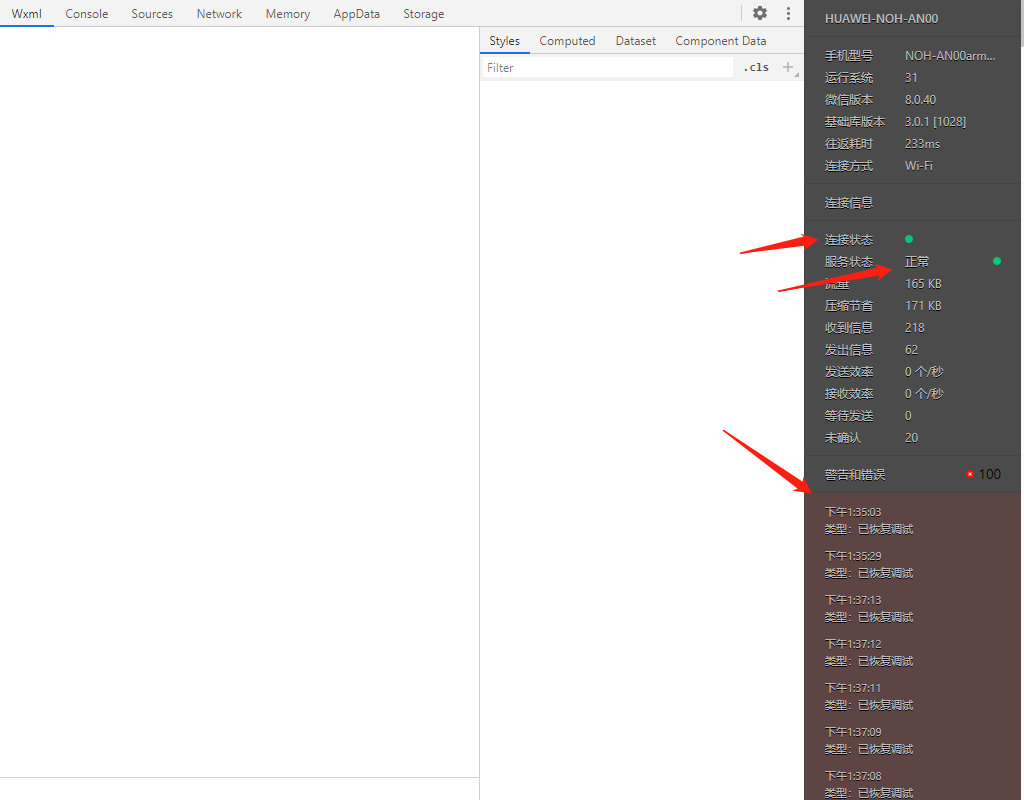This screenshot has width=1024, height=800.
Task: Click the green dot at the right of 服务状态
Action: [997, 261]
